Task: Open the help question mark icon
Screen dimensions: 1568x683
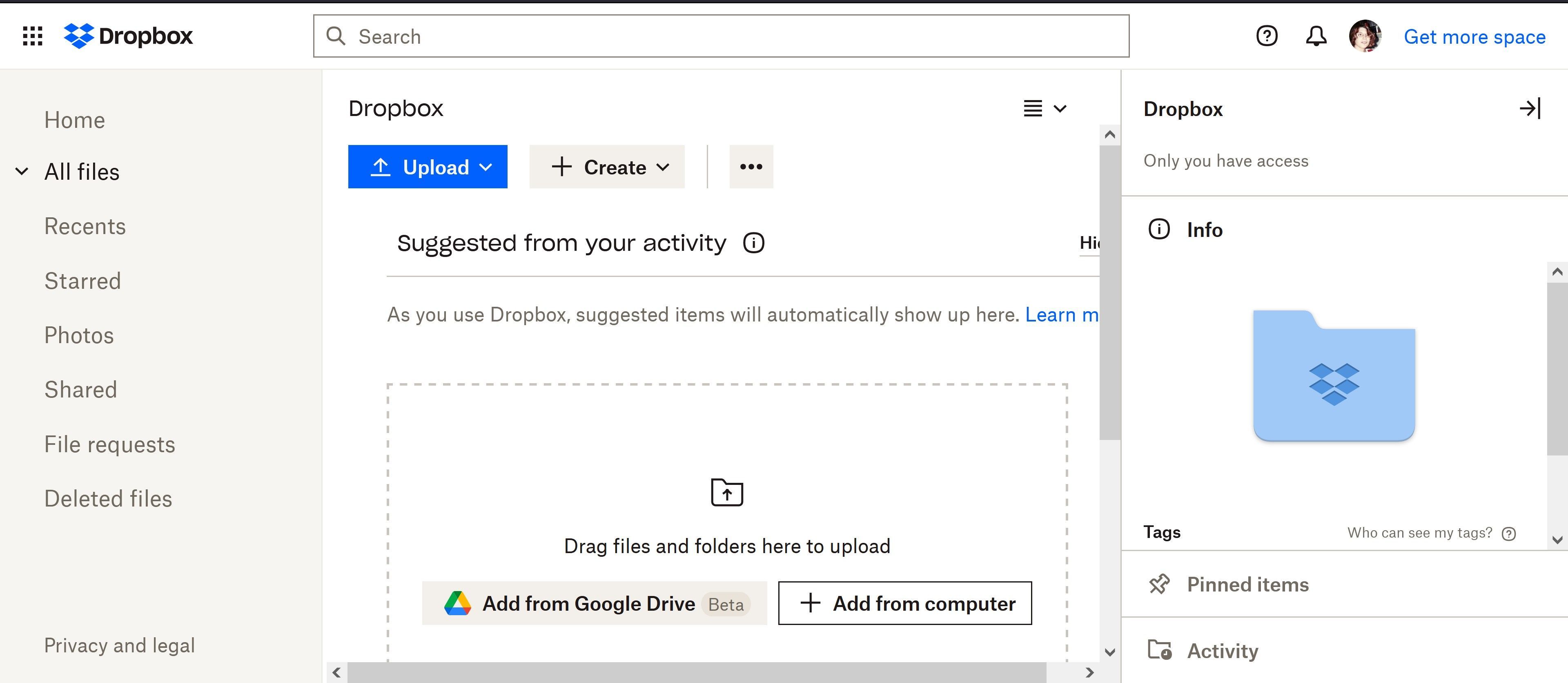Action: [x=1267, y=36]
